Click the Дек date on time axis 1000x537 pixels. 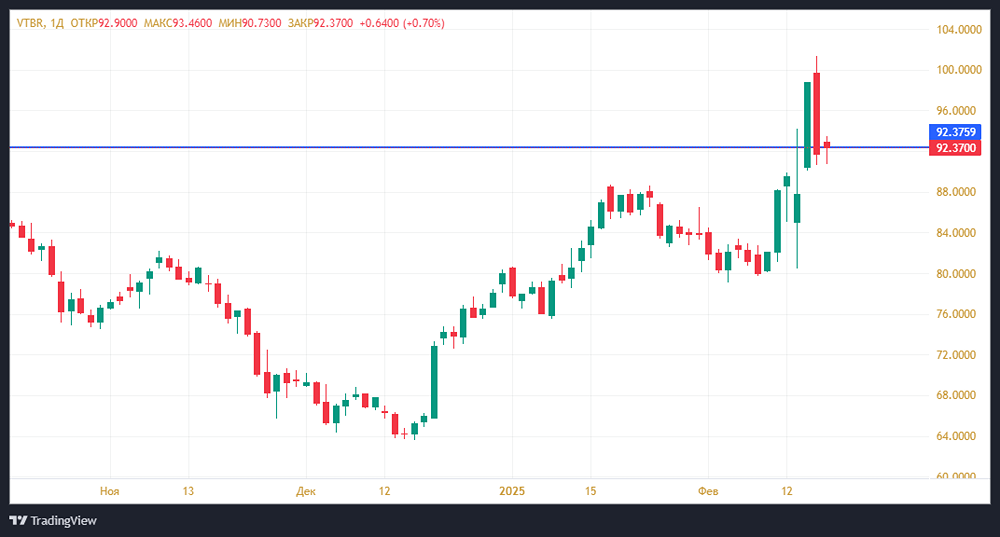point(306,491)
